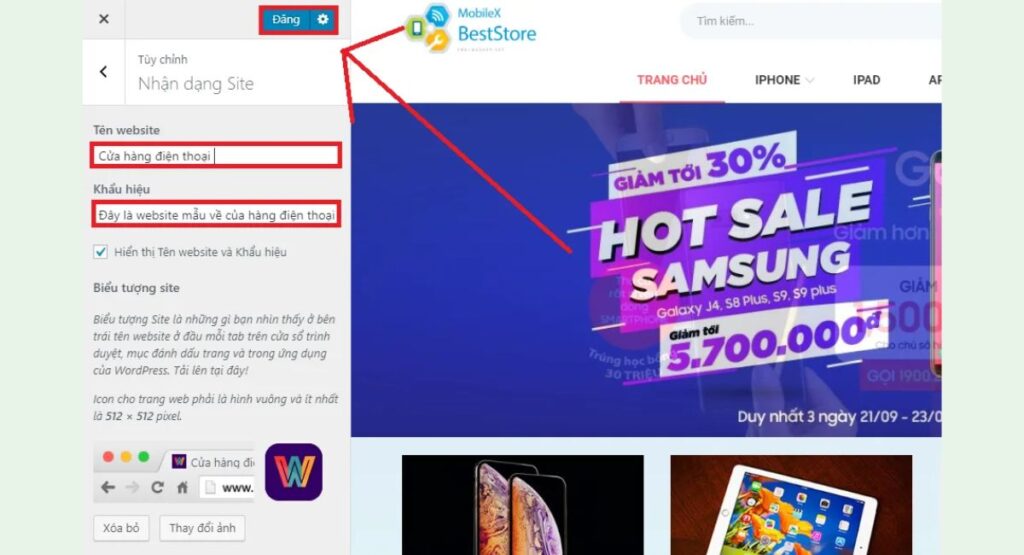Toggle Hiển thị Tên website và Khẩu hiệu checkbox
The width and height of the screenshot is (1024, 555).
click(x=101, y=252)
